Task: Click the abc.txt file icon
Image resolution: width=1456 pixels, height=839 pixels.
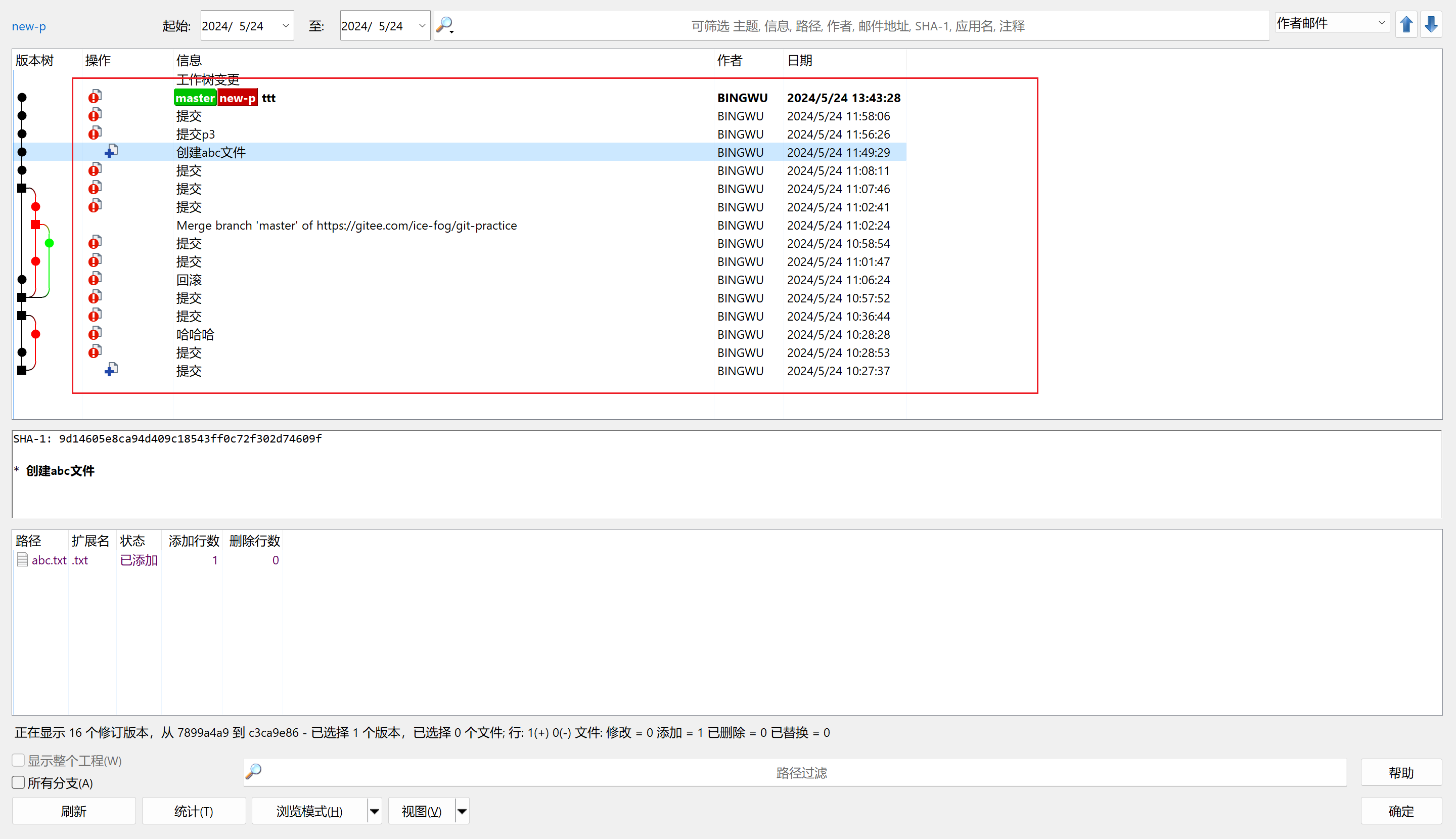Action: 22,559
